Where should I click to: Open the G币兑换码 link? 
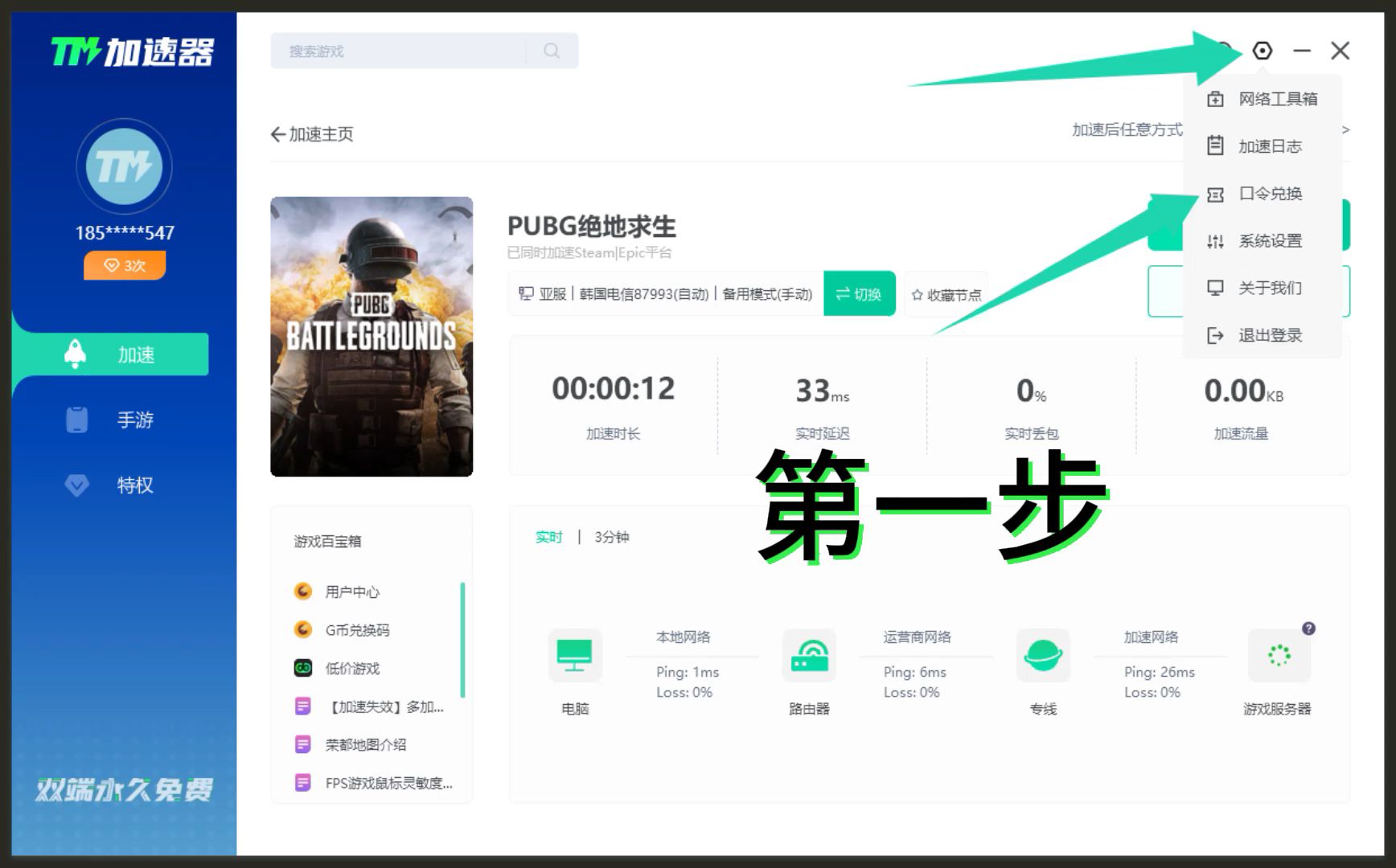pos(357,630)
